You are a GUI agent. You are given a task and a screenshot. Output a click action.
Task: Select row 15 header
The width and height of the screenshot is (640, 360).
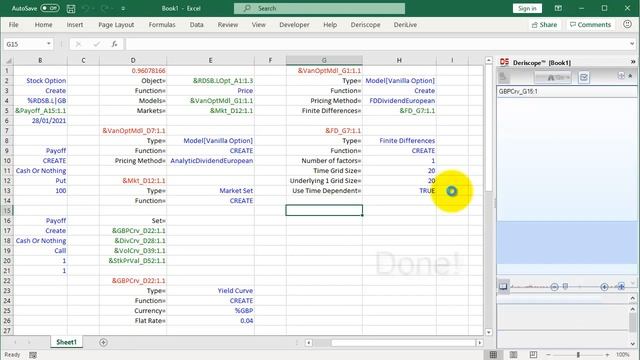click(x=7, y=211)
